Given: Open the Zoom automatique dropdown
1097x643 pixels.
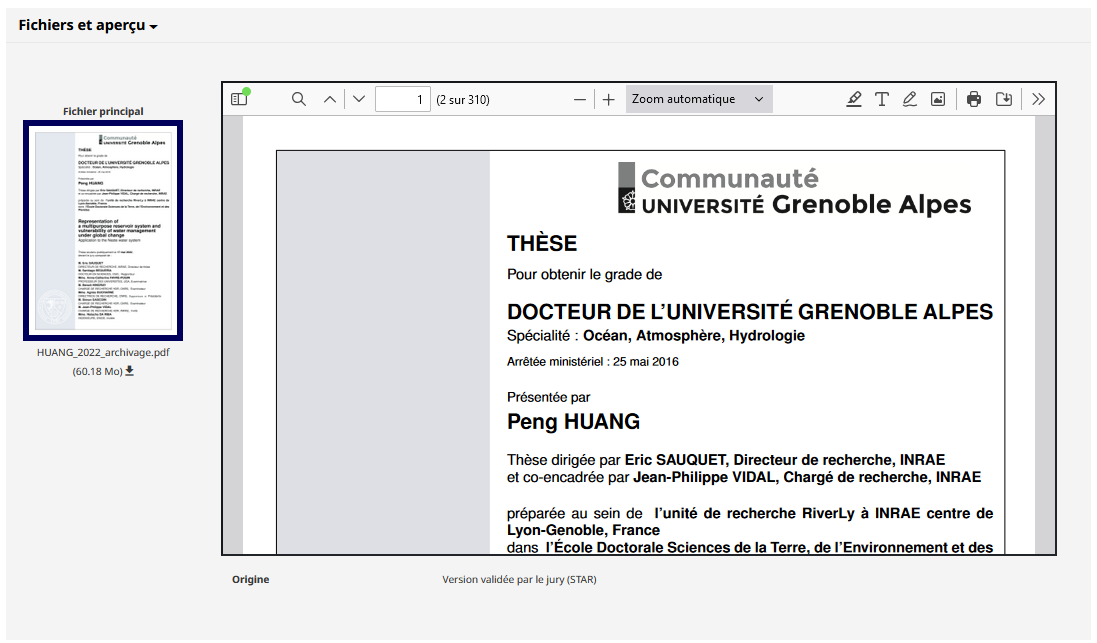Looking at the screenshot, I should tap(699, 99).
